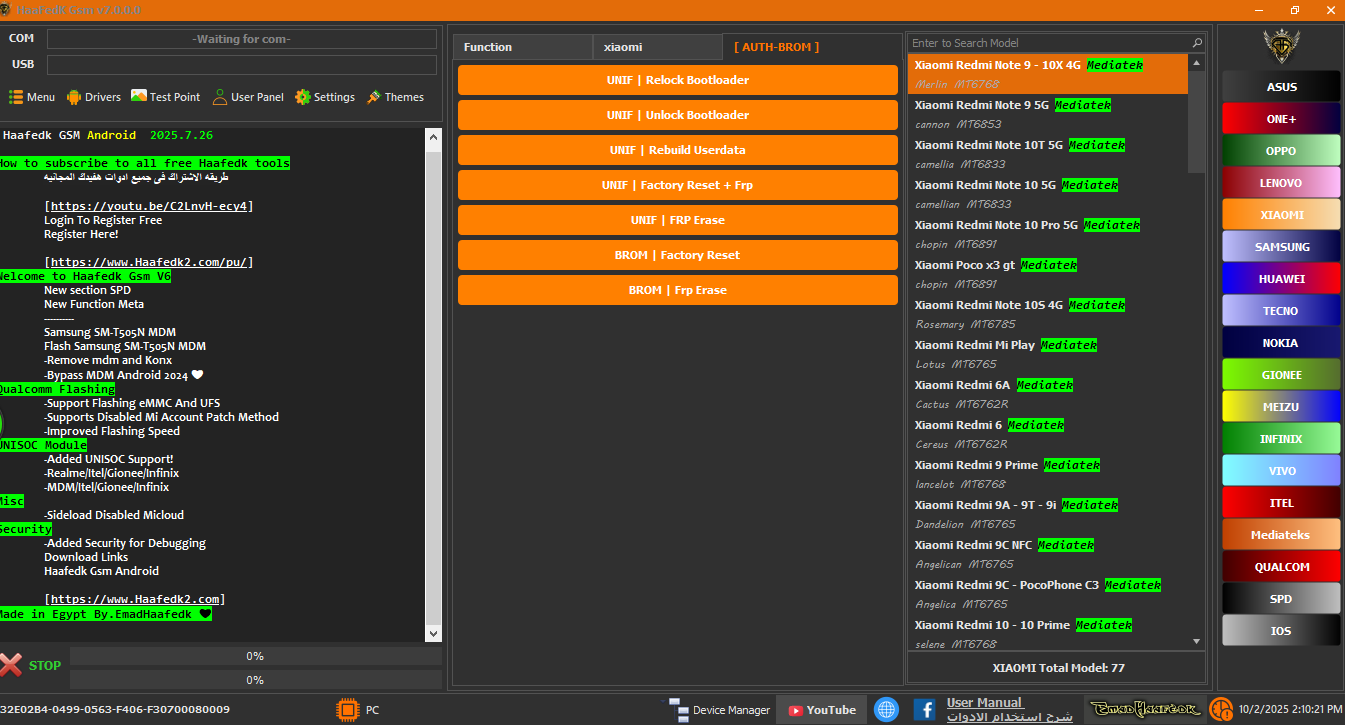The image size is (1345, 725).
Task: Open User Panel person icon
Action: (x=220, y=97)
